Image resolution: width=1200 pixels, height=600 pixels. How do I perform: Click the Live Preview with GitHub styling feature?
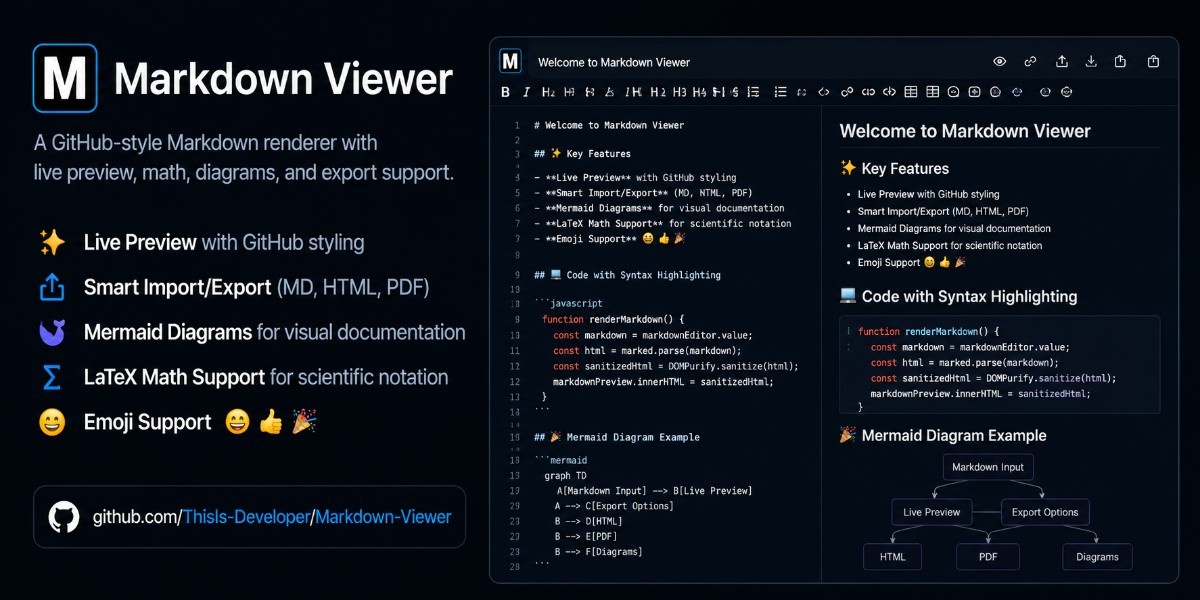tap(224, 242)
